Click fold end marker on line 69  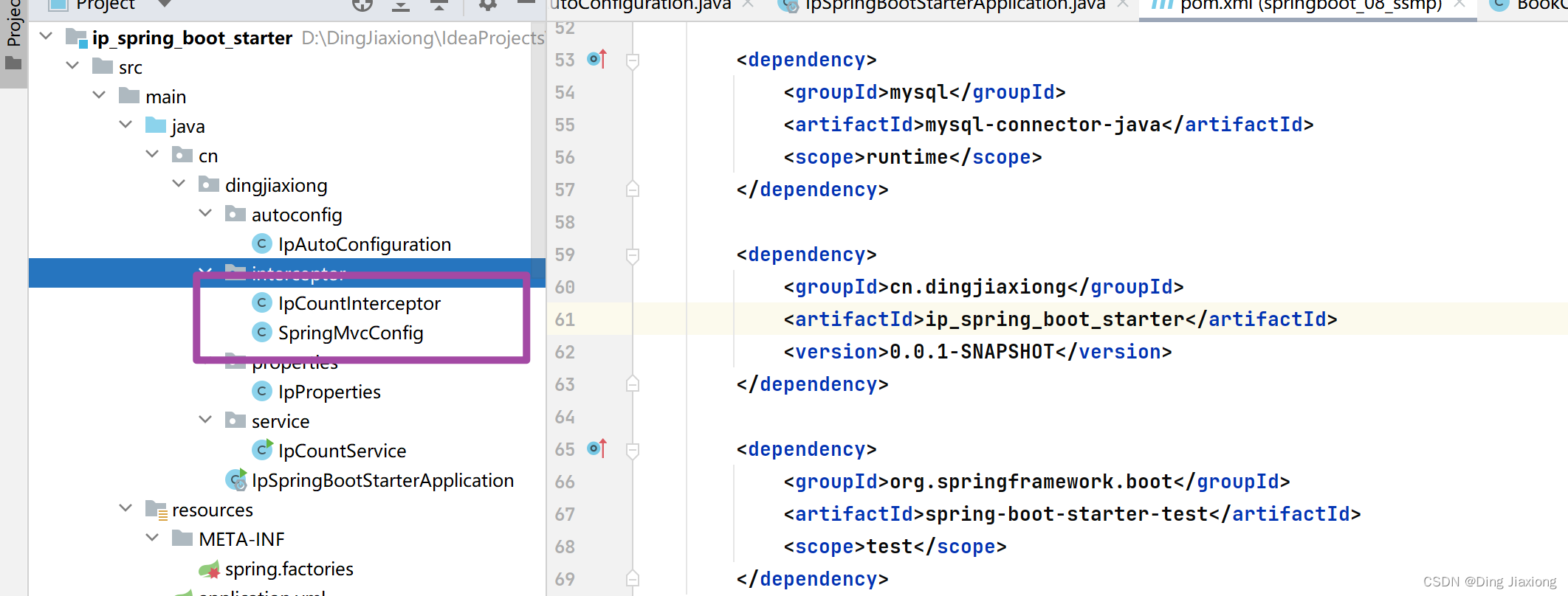coord(633,578)
